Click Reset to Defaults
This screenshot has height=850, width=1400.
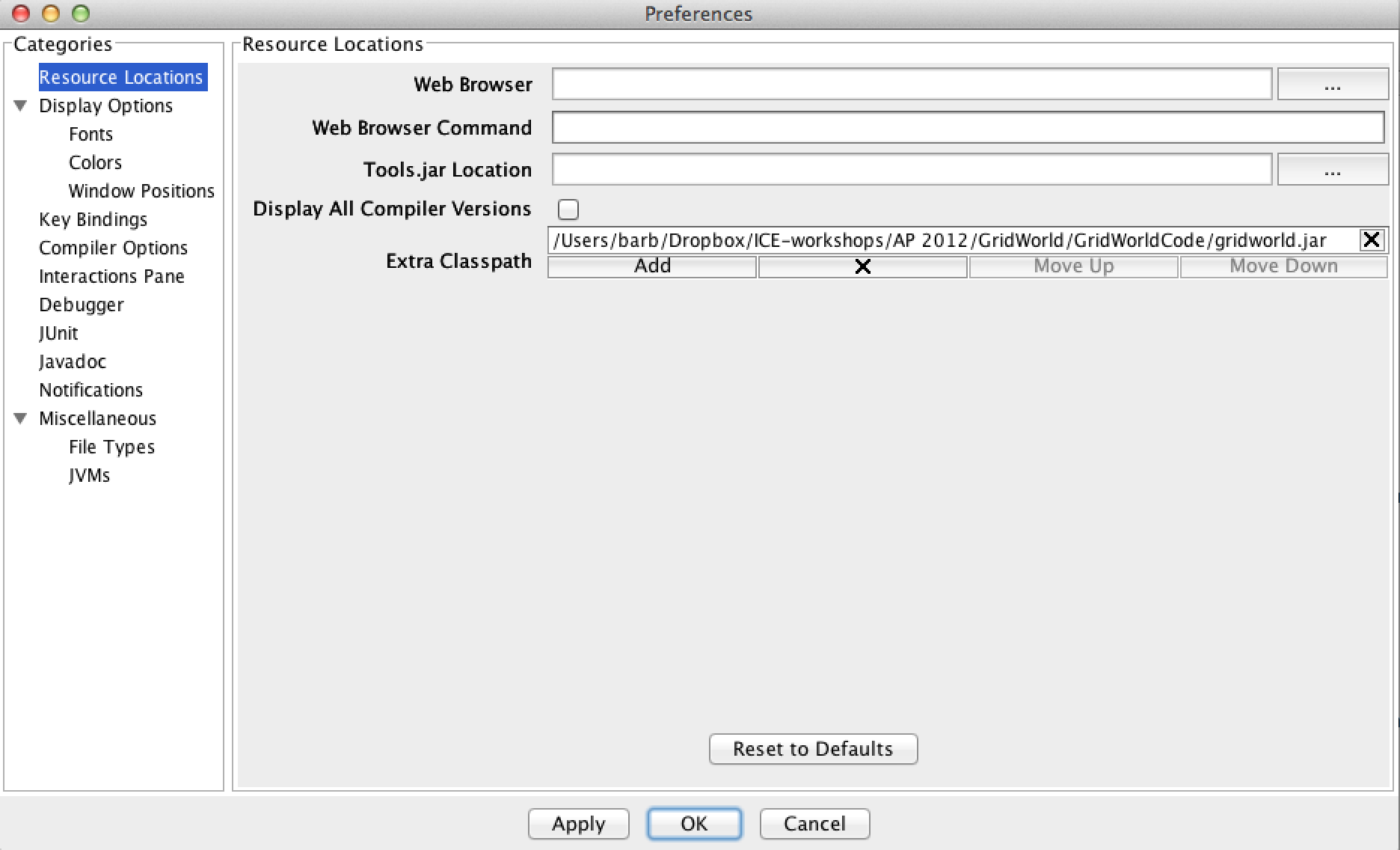coord(813,749)
